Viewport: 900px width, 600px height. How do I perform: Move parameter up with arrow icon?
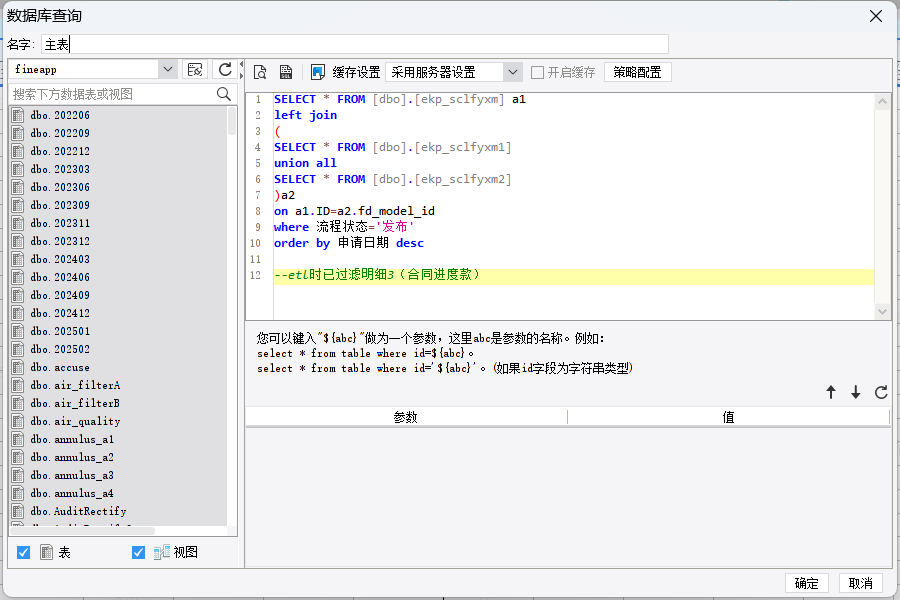831,392
